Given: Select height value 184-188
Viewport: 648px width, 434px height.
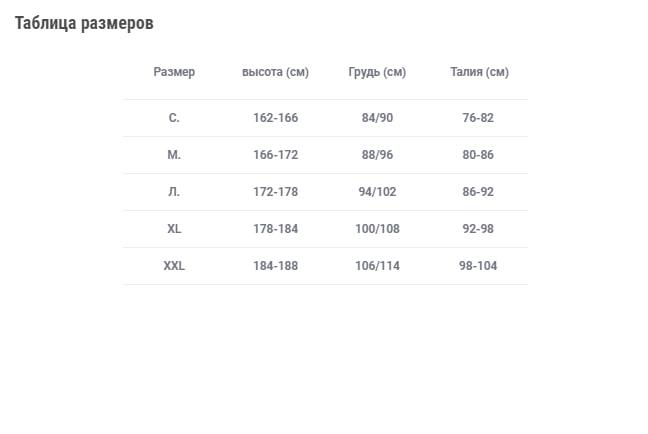Looking at the screenshot, I should coord(276,266).
